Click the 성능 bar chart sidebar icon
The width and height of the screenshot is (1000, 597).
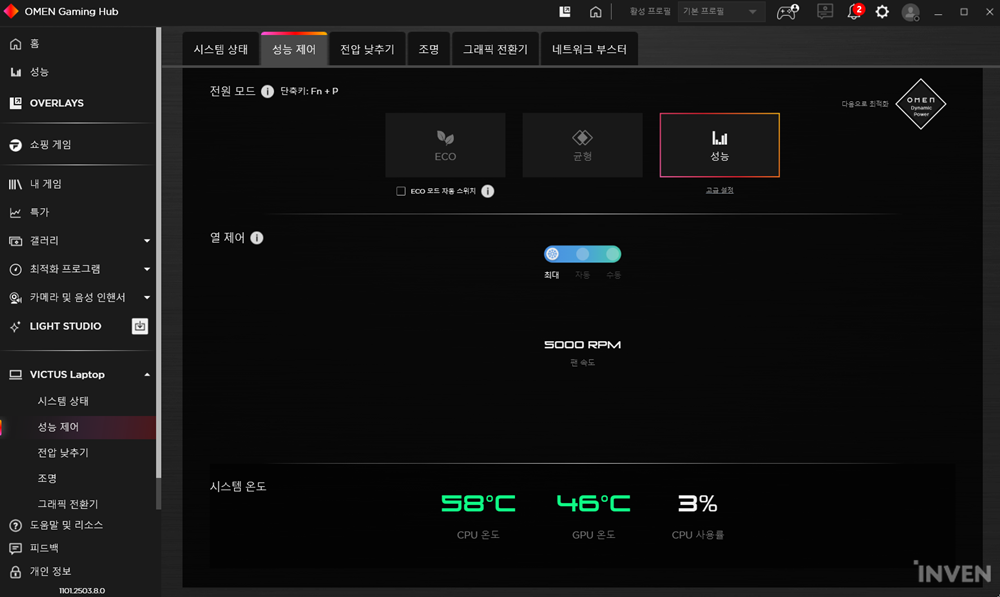coord(15,72)
